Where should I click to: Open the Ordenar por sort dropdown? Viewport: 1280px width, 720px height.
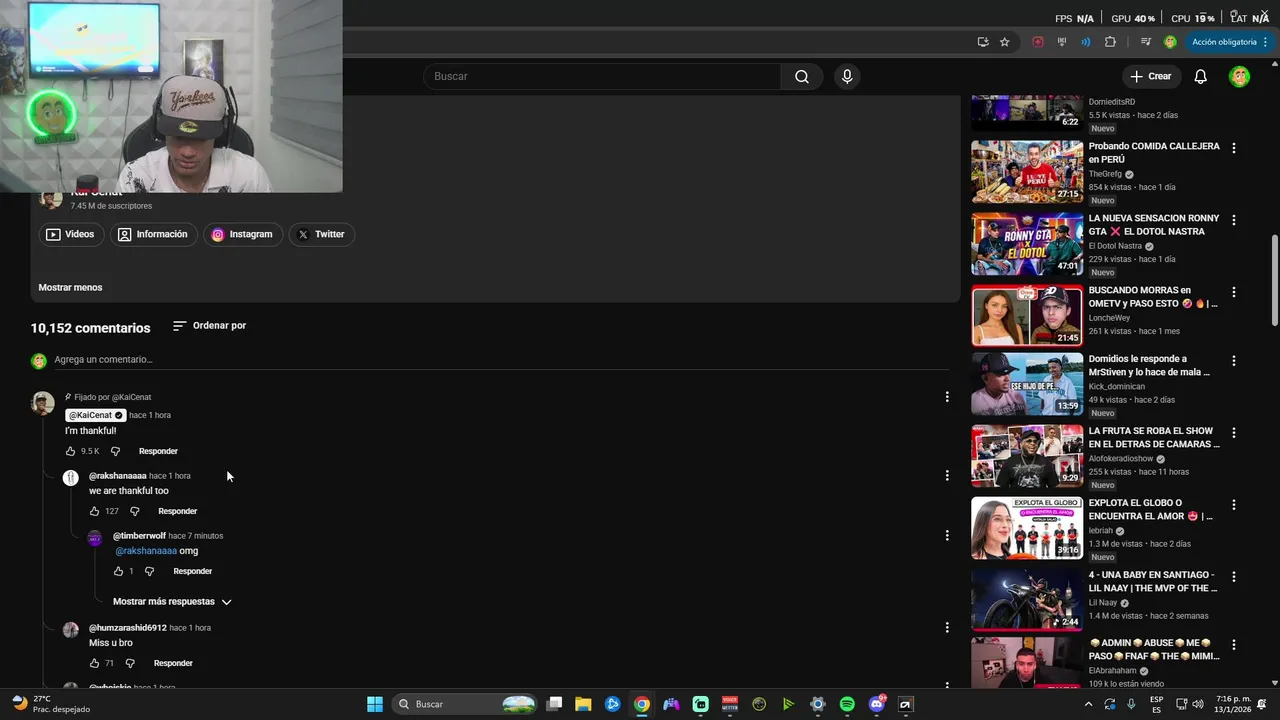pyautogui.click(x=209, y=326)
